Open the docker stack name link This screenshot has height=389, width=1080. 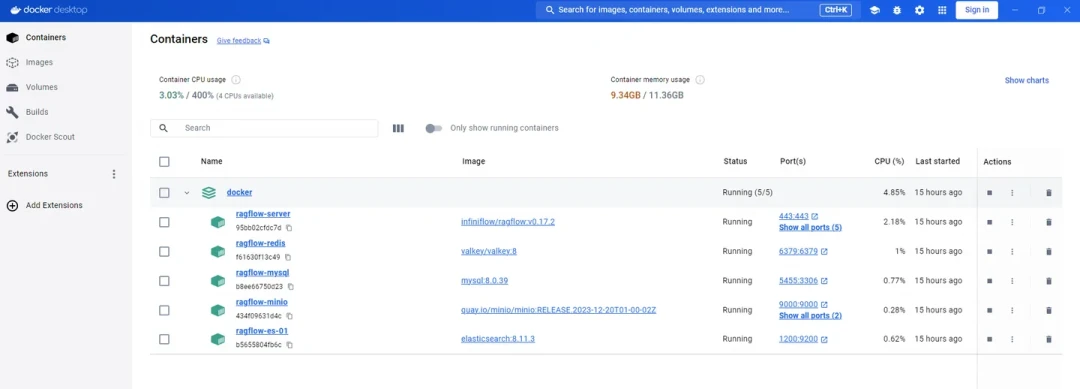(239, 193)
